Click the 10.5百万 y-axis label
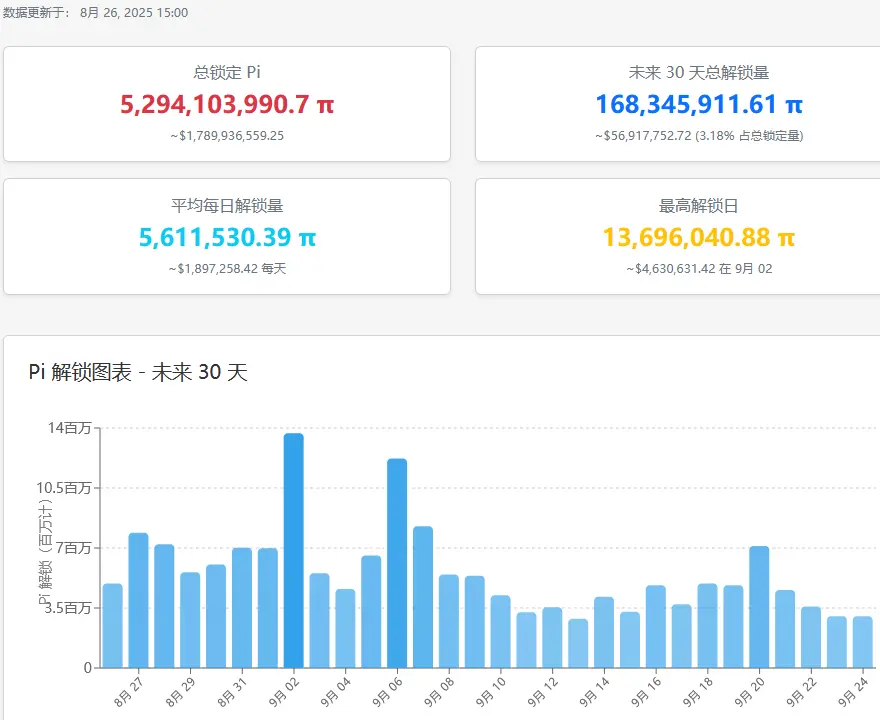 64,488
